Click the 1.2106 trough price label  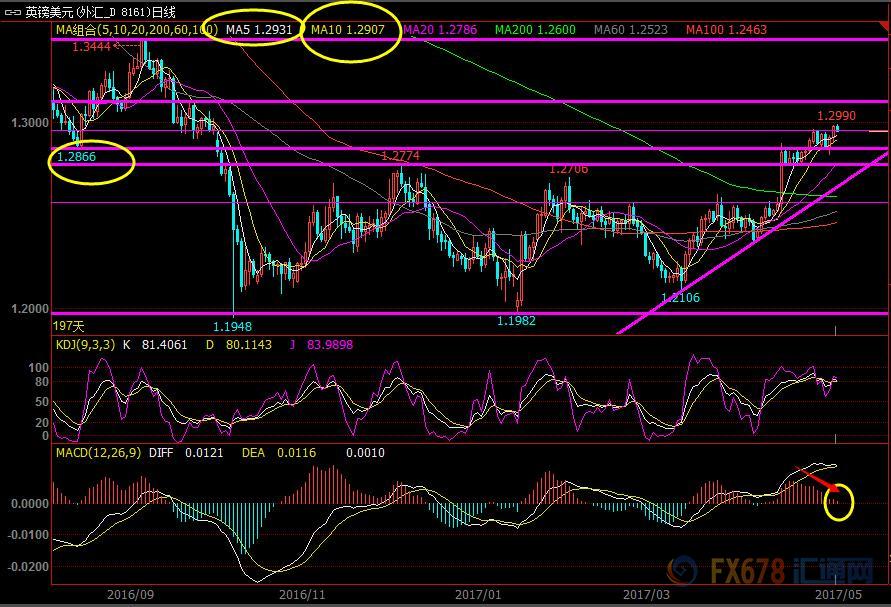(681, 297)
